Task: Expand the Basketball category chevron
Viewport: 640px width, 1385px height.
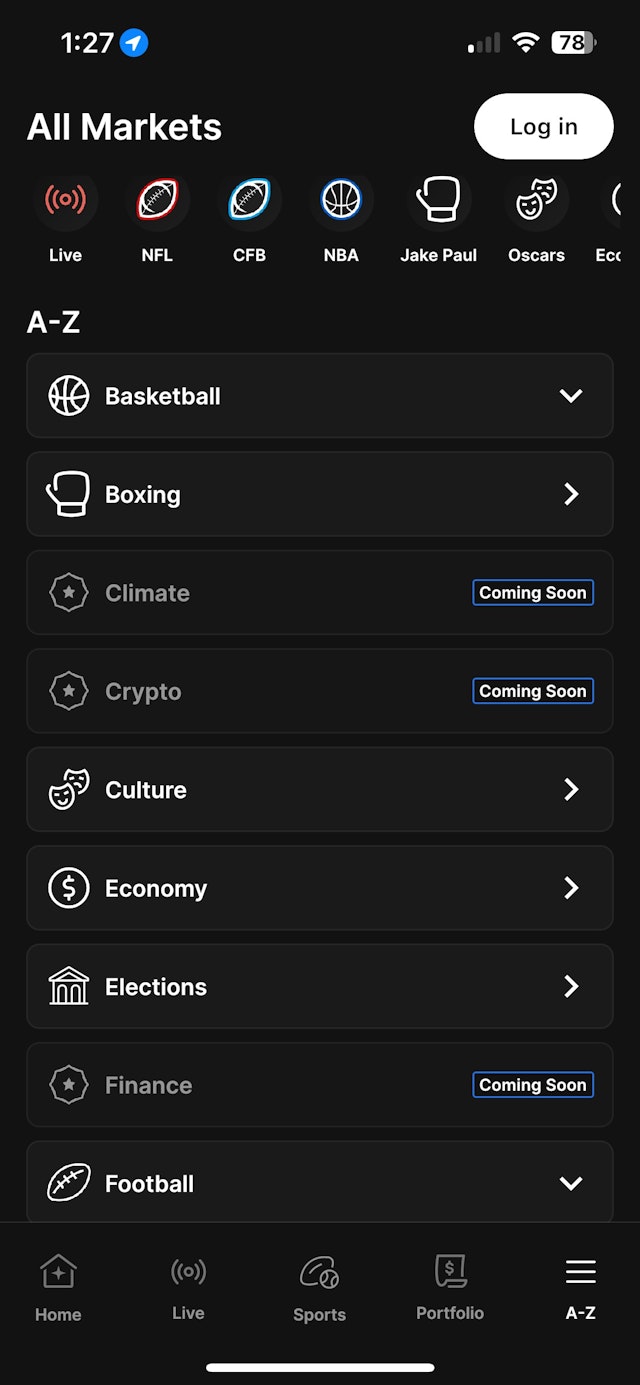Action: (571, 396)
